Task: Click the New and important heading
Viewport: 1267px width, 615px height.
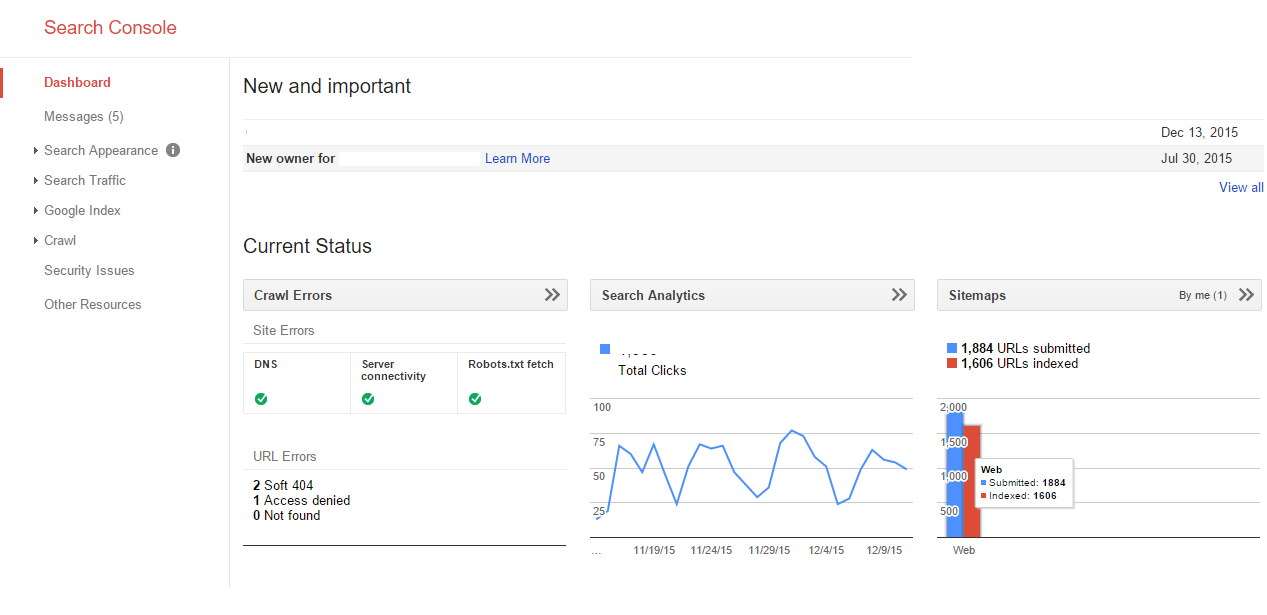Action: coord(327,86)
